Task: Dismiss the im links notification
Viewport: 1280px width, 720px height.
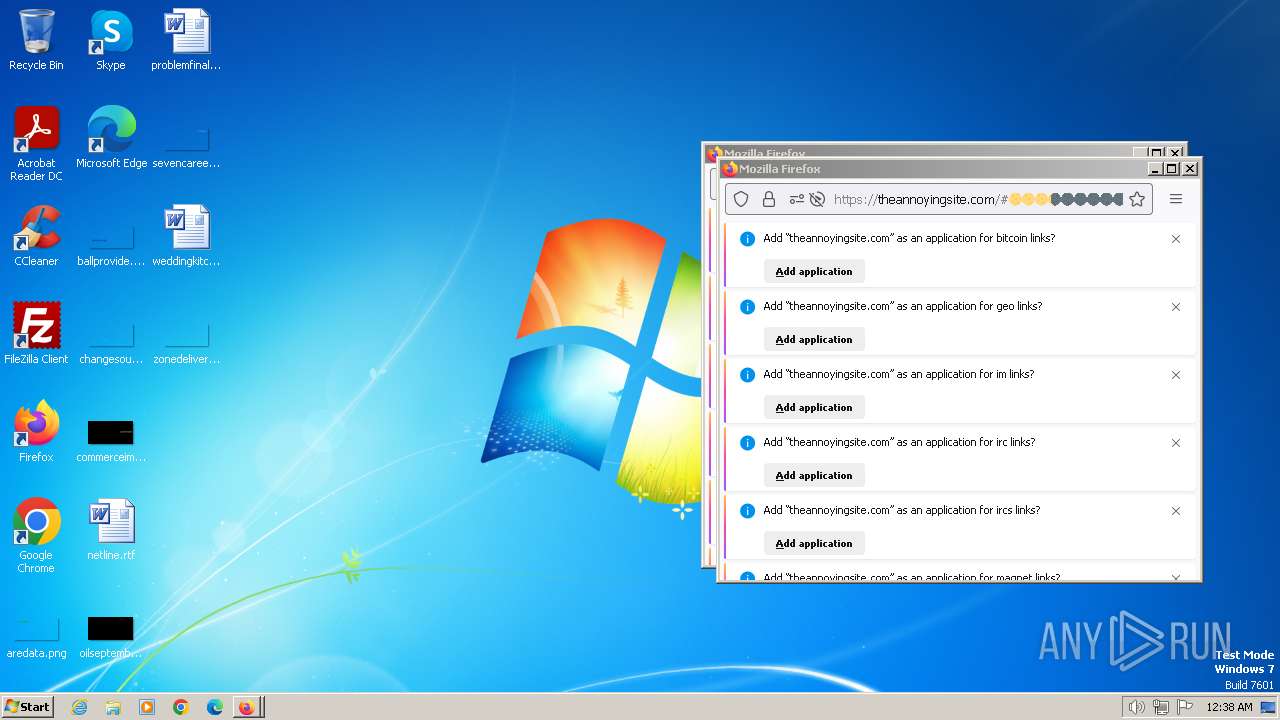Action: click(x=1176, y=375)
